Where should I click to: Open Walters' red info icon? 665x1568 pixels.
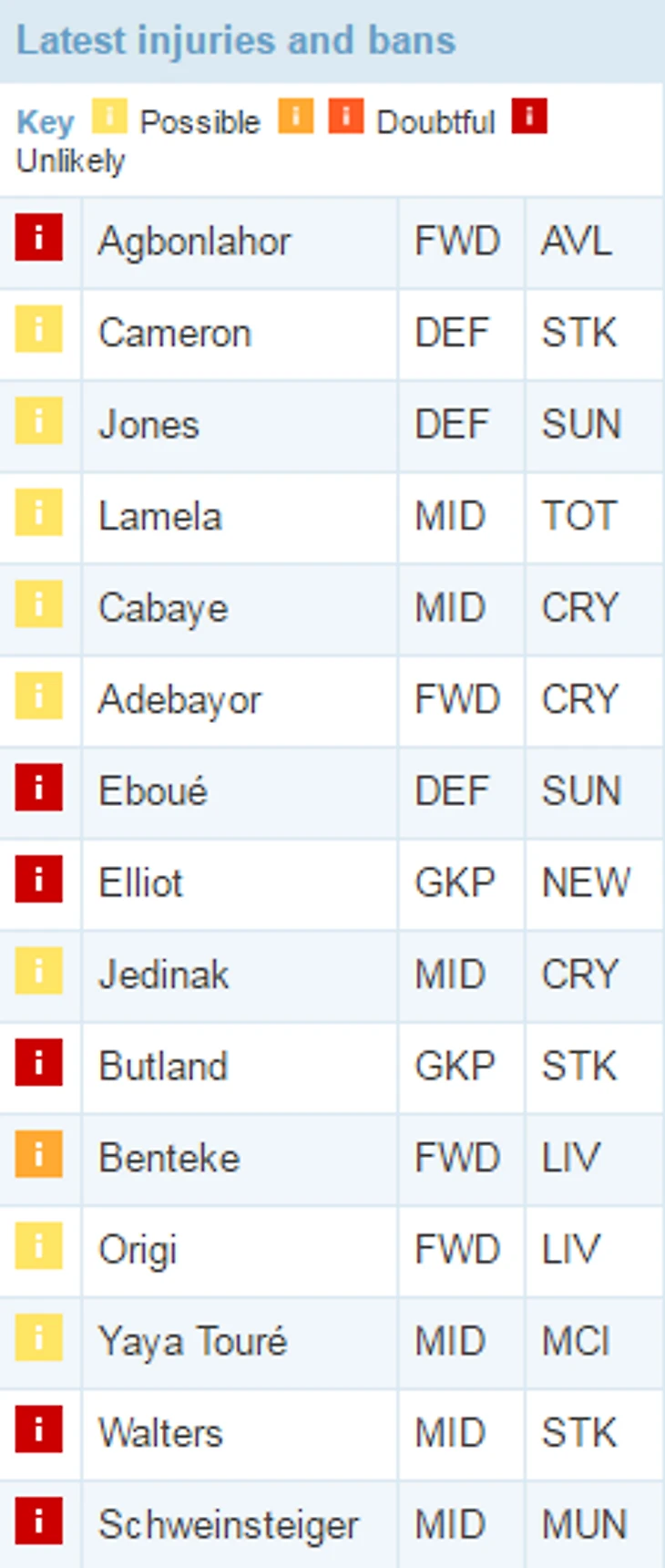38,1429
